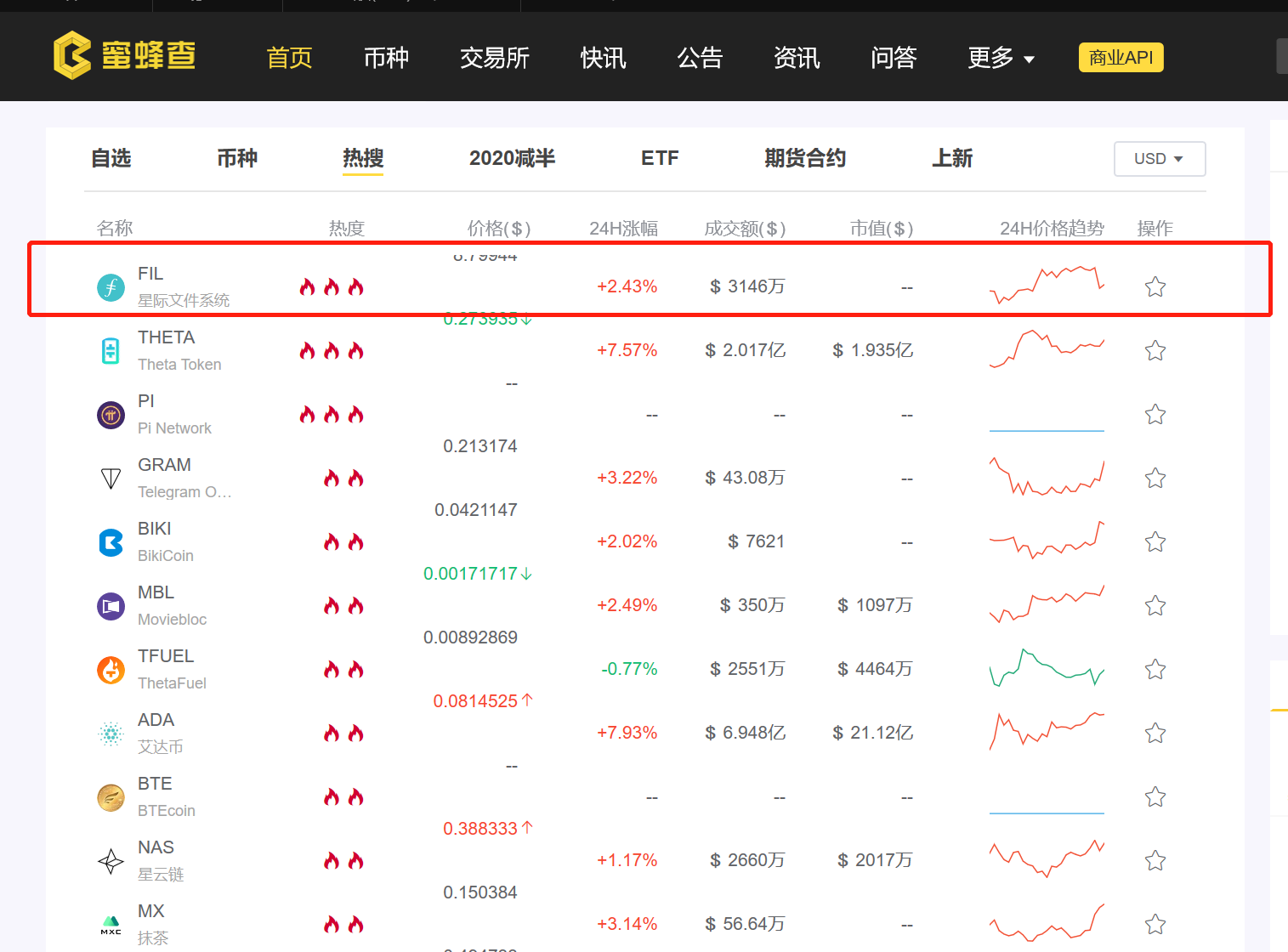Screen dimensions: 1288x952
Task: Open the MBL Moviebloc coin icon
Action: click(111, 606)
